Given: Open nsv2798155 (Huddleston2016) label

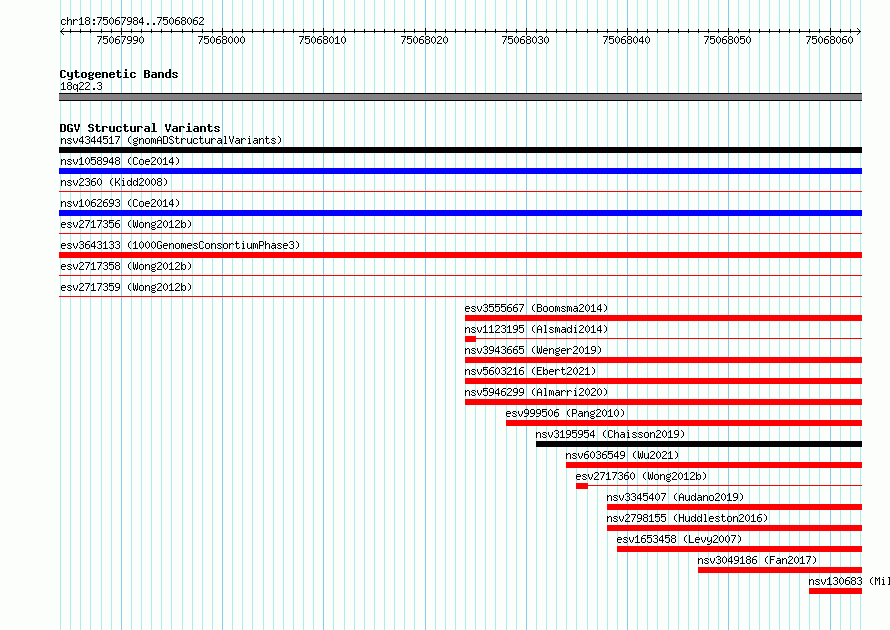Looking at the screenshot, I should pos(687,518).
